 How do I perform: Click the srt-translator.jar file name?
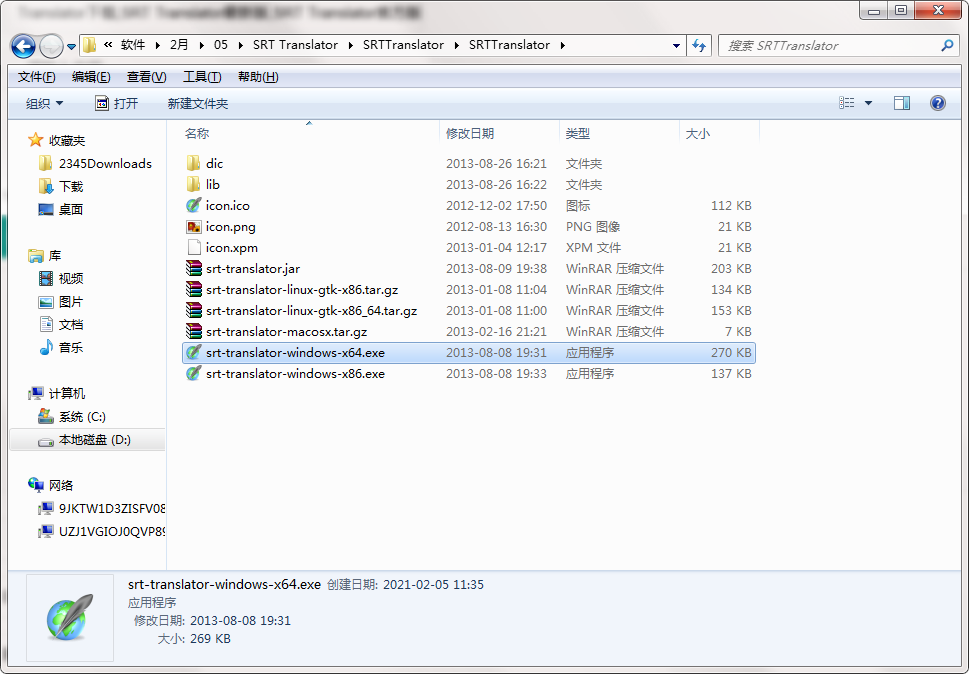point(253,269)
